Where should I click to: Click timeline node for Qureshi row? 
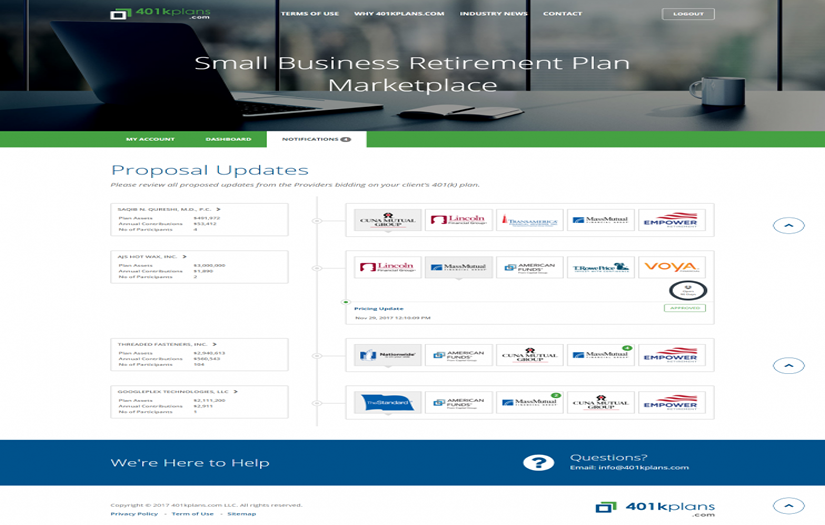pyautogui.click(x=317, y=221)
